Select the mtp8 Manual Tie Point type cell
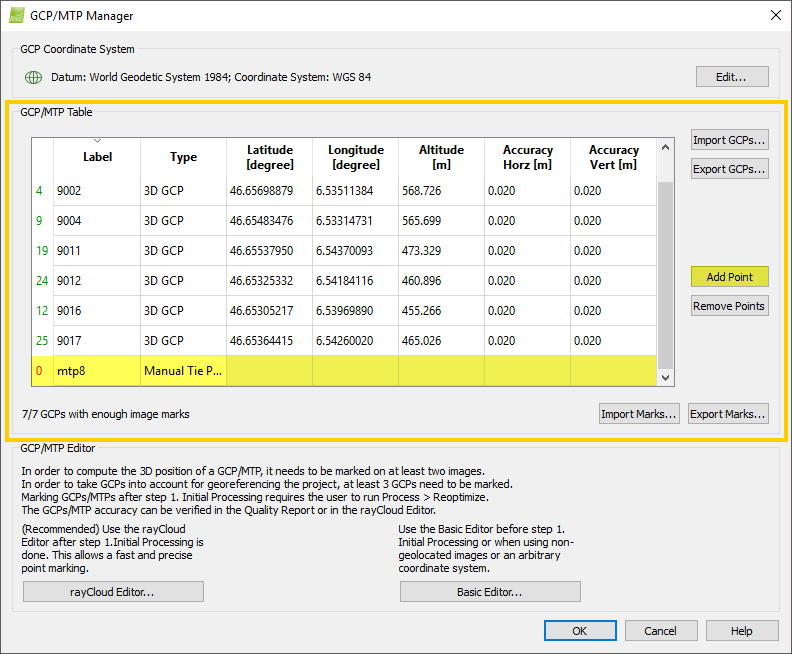This screenshot has width=792, height=654. coord(183,371)
